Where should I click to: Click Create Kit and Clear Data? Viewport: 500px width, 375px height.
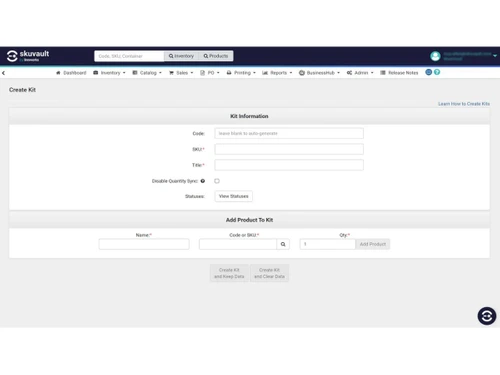coord(269,273)
